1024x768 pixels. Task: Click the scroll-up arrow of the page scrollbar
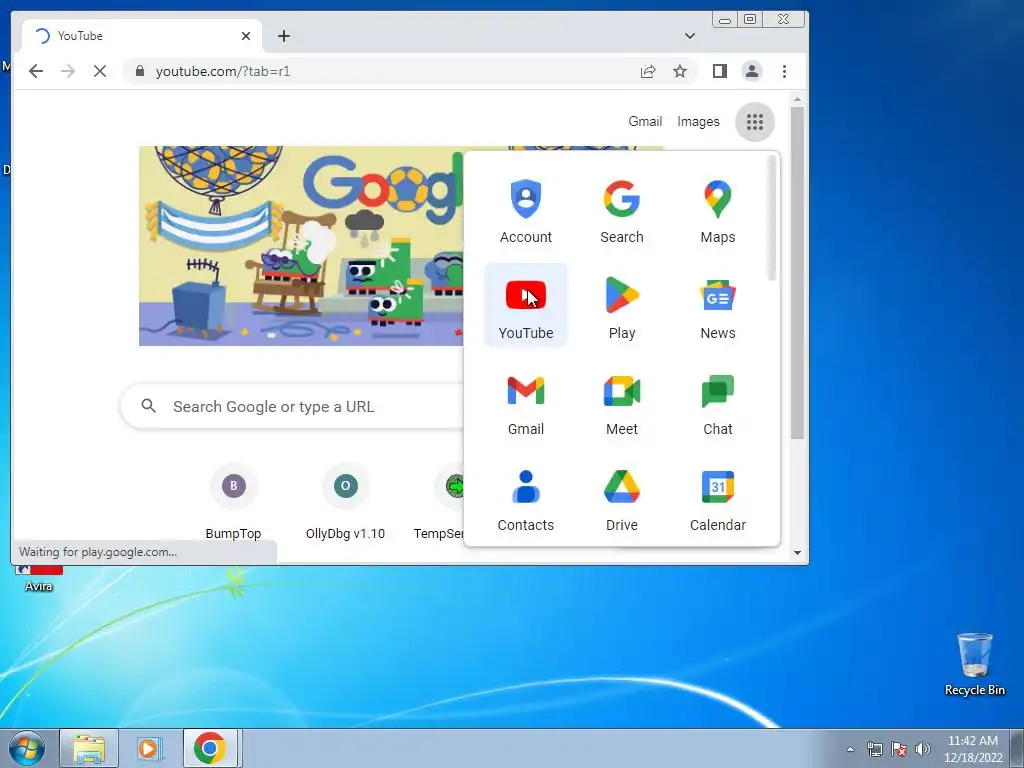(797, 99)
